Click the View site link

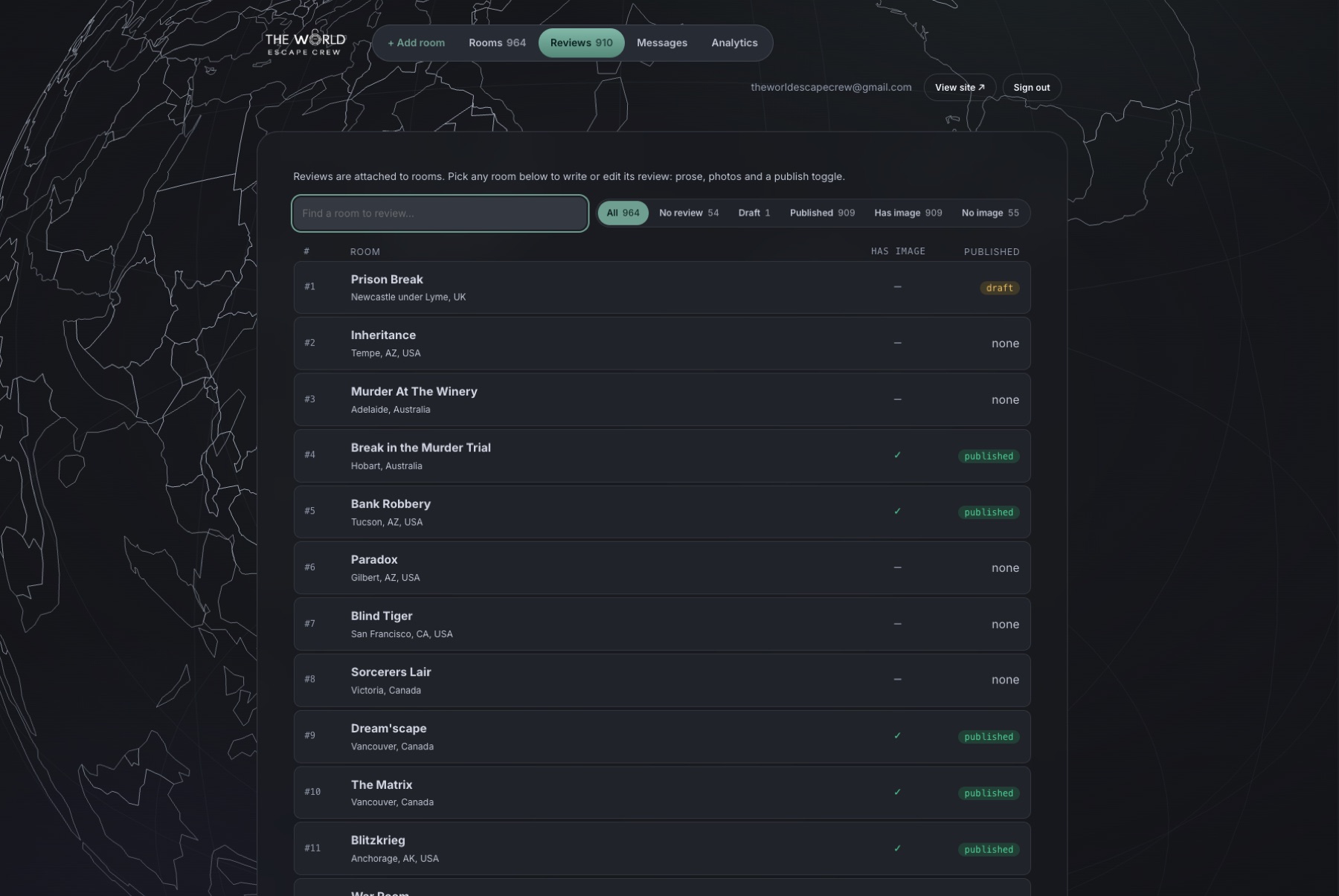click(960, 88)
